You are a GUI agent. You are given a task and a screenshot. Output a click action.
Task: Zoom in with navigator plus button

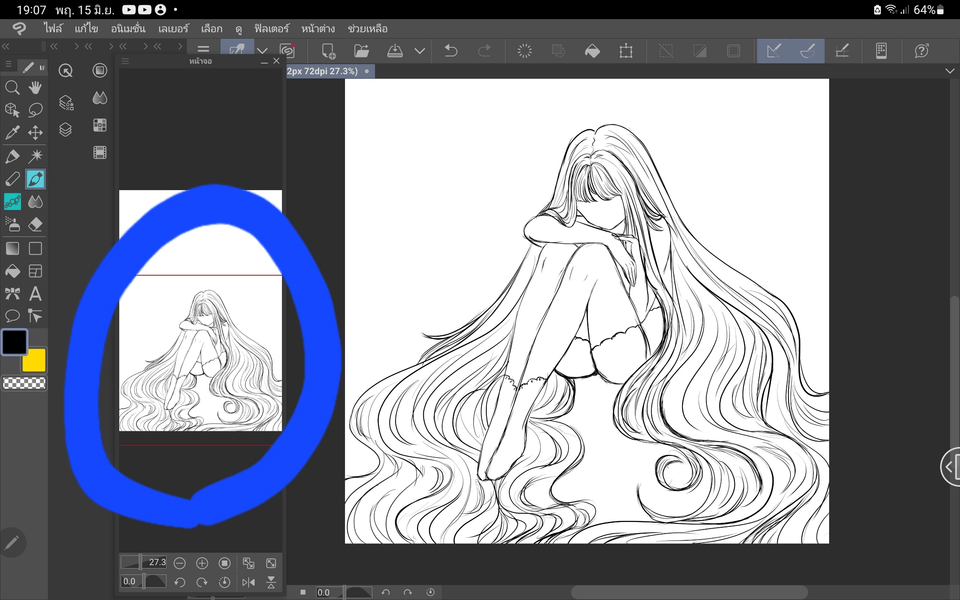(x=202, y=563)
